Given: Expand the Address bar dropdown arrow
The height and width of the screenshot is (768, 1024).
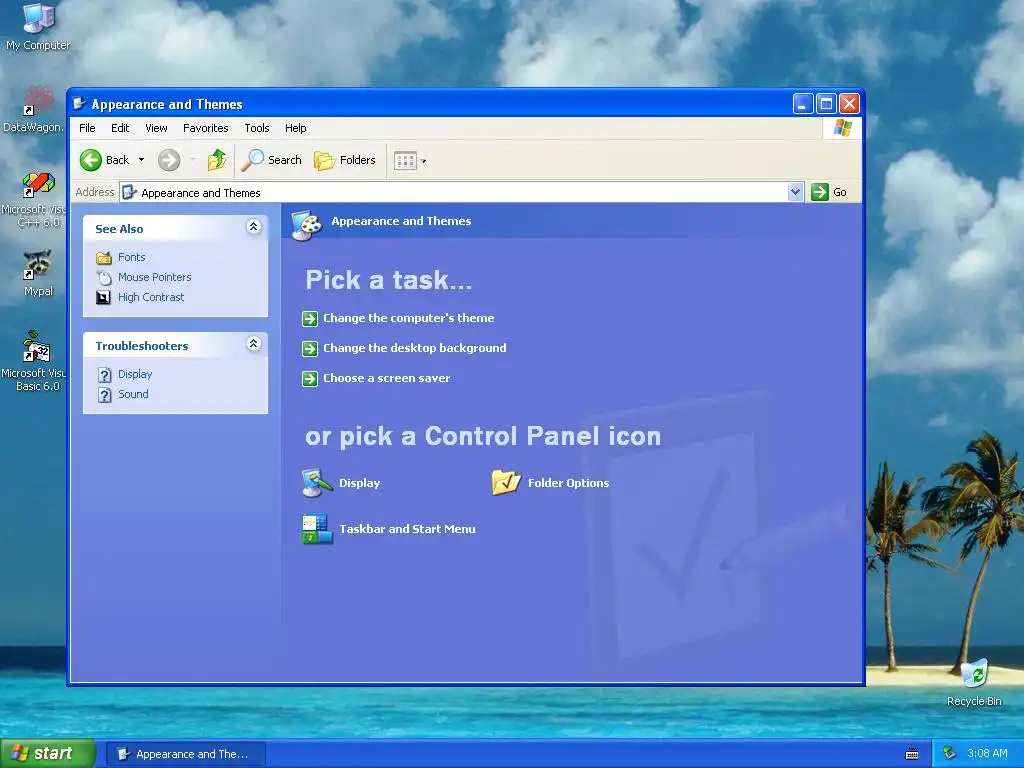Looking at the screenshot, I should click(x=795, y=192).
